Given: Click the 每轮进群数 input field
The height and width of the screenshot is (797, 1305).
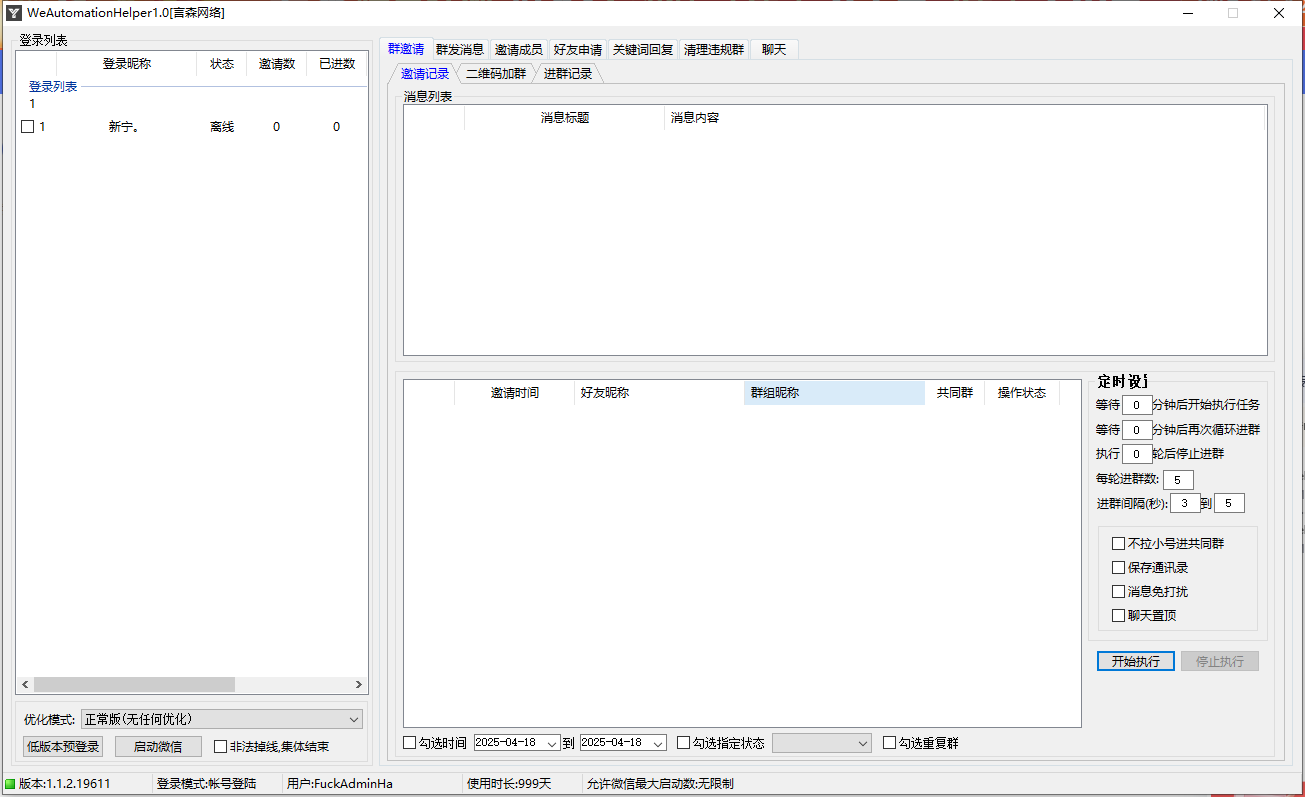Looking at the screenshot, I should [x=1178, y=480].
